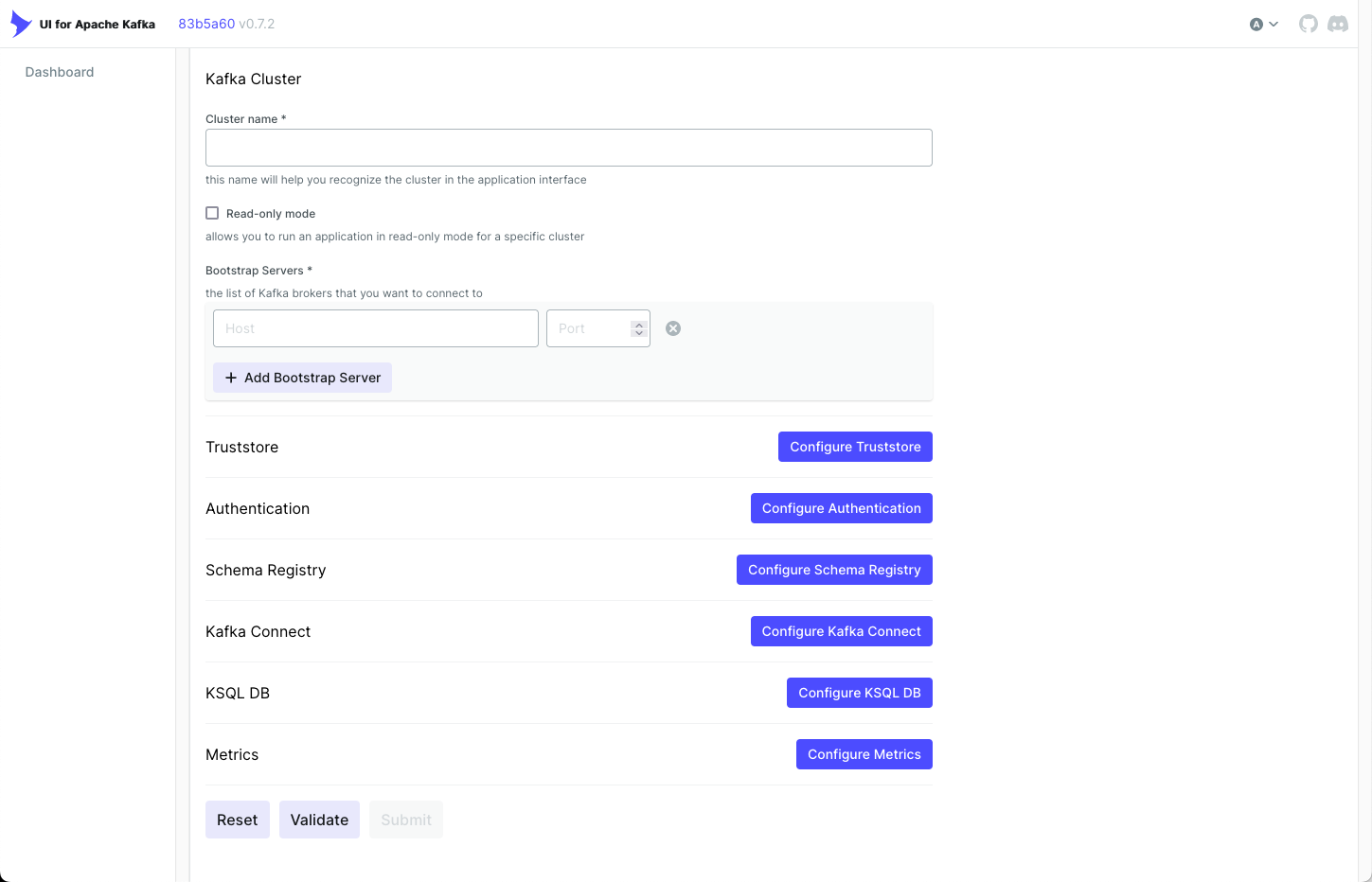Open the 83b5a60 commit link
The image size is (1372, 882).
coord(206,24)
